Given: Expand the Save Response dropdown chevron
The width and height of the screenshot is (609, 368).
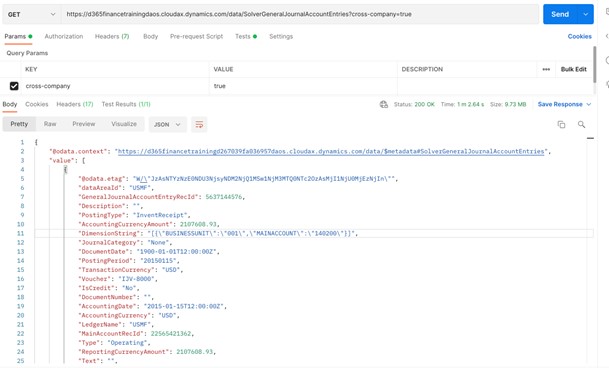Looking at the screenshot, I should pyautogui.click(x=588, y=104).
